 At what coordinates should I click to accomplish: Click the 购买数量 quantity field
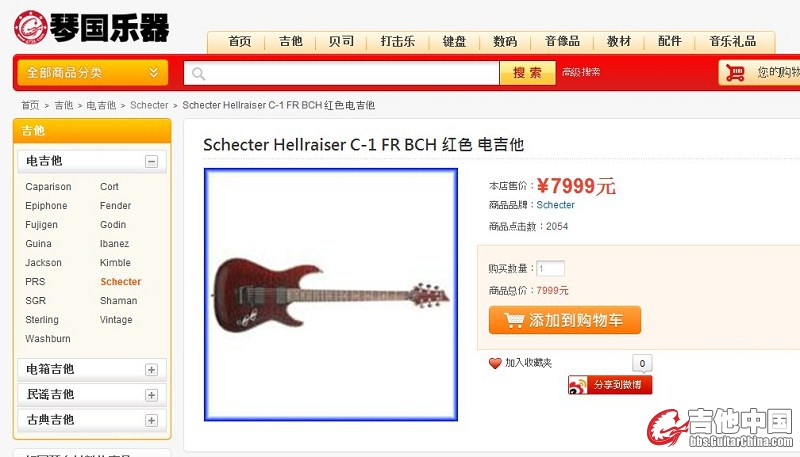click(x=551, y=268)
